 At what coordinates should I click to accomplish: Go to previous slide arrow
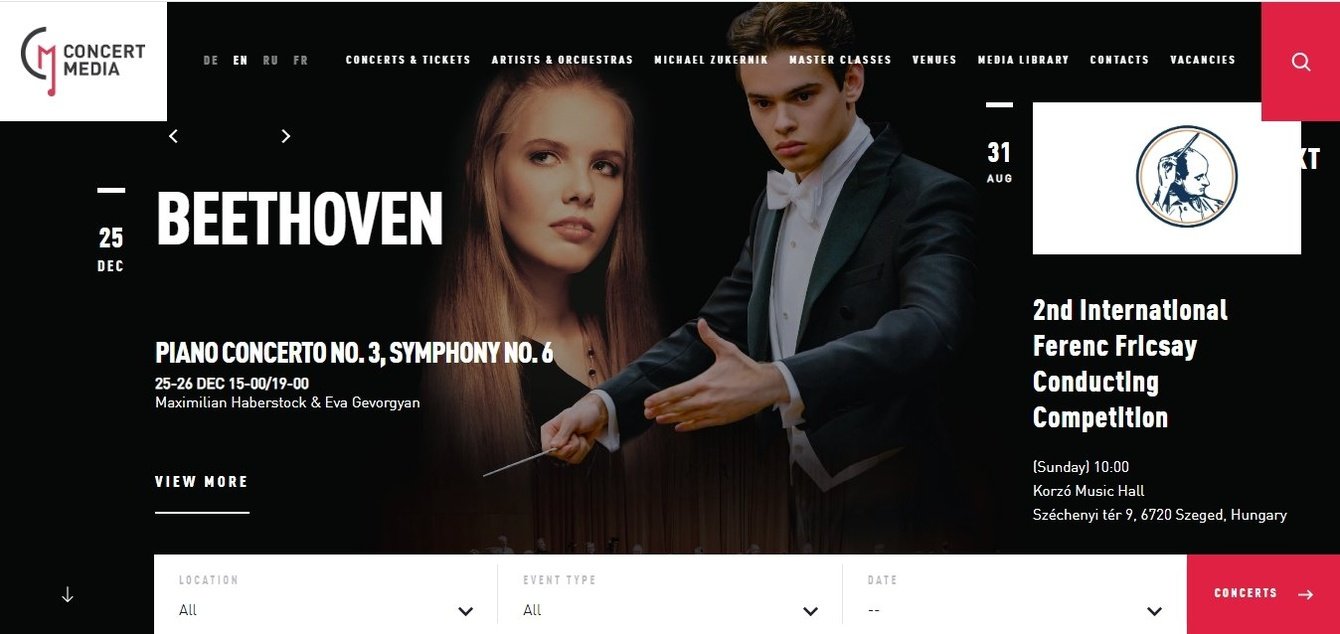[173, 136]
